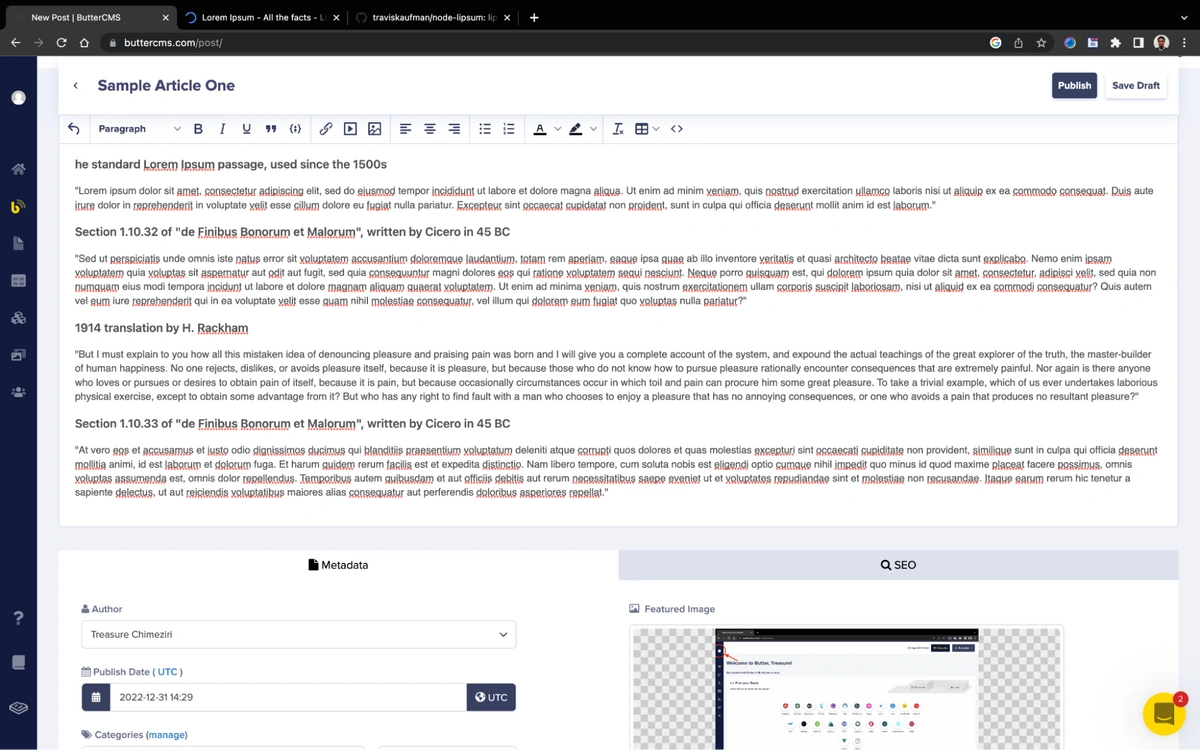The height and width of the screenshot is (750, 1200).
Task: Open source code view icon
Action: tap(677, 129)
